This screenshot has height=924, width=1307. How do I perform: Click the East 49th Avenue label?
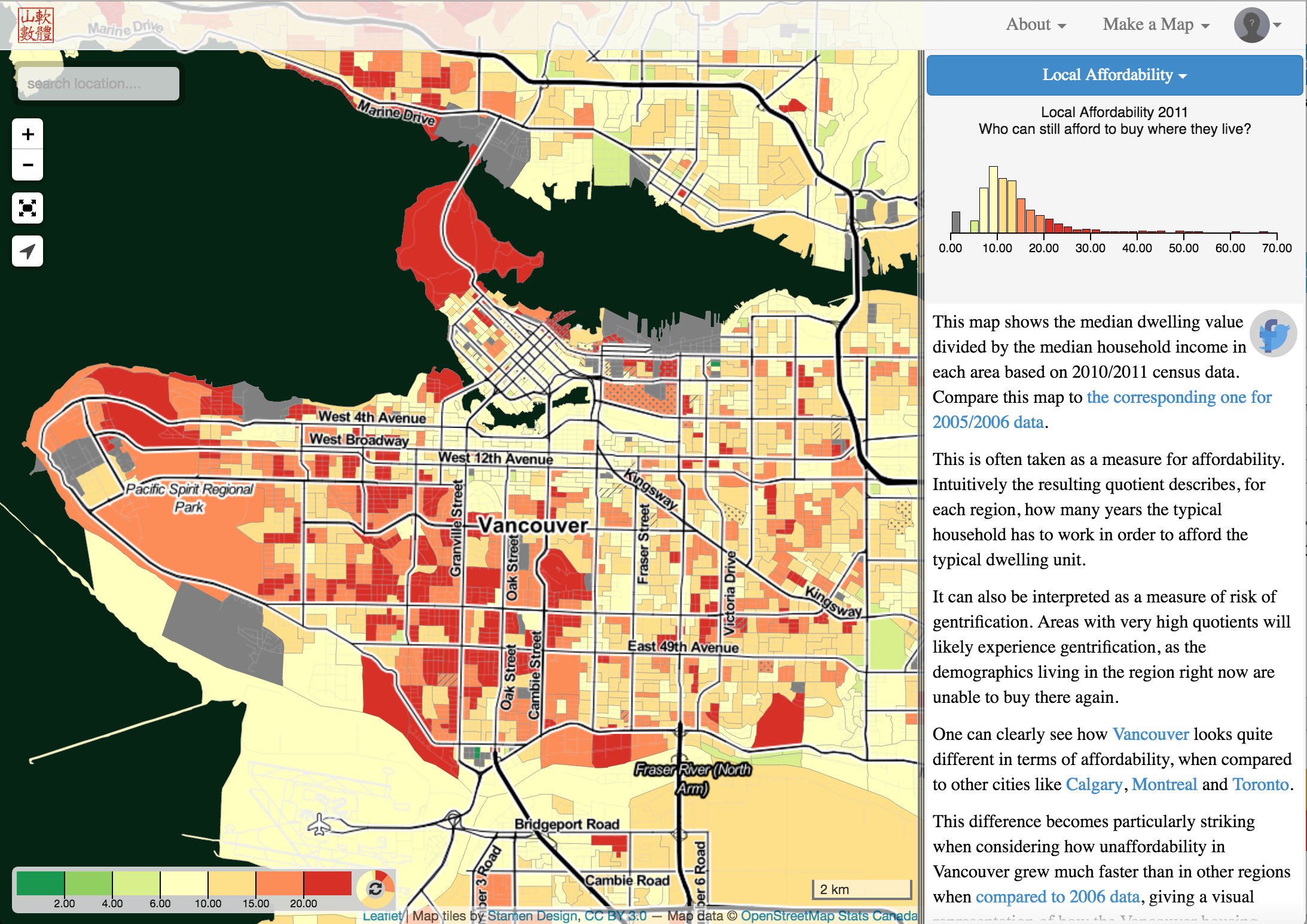(683, 647)
